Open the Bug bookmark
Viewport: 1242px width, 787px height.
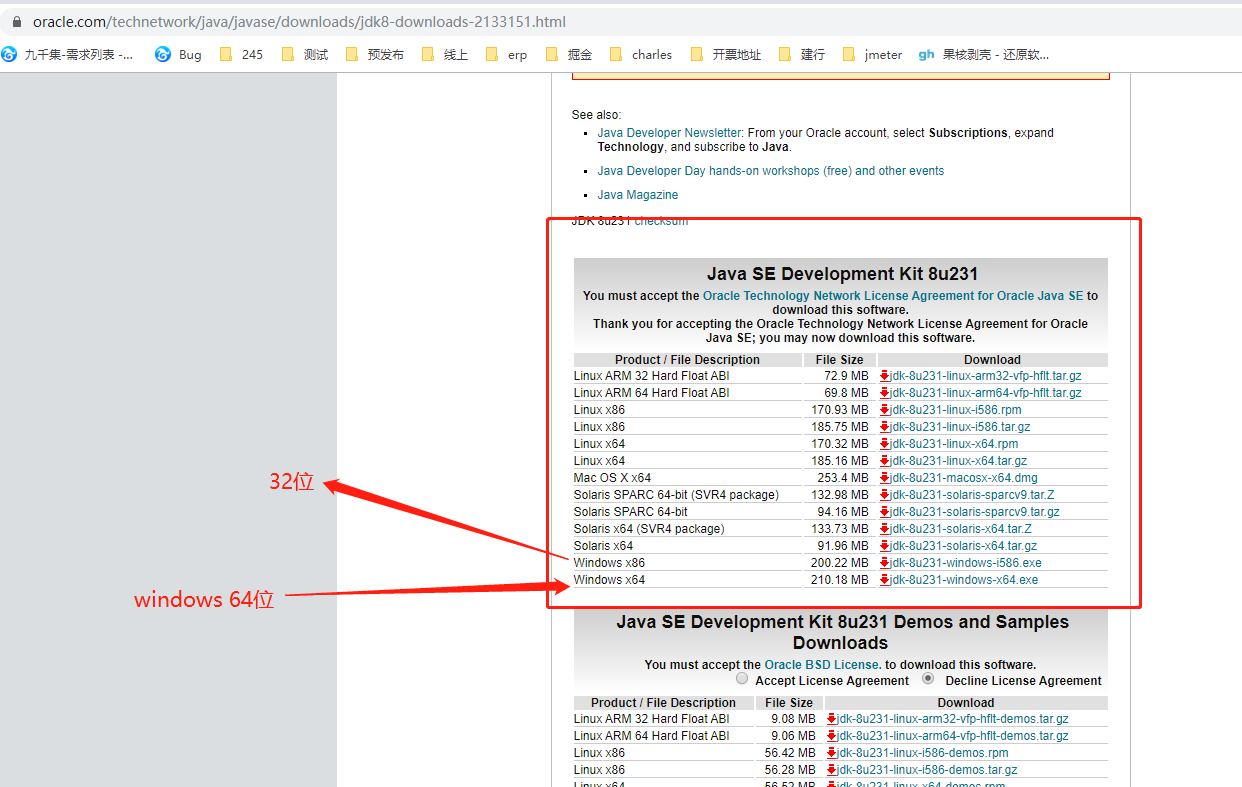tap(178, 55)
